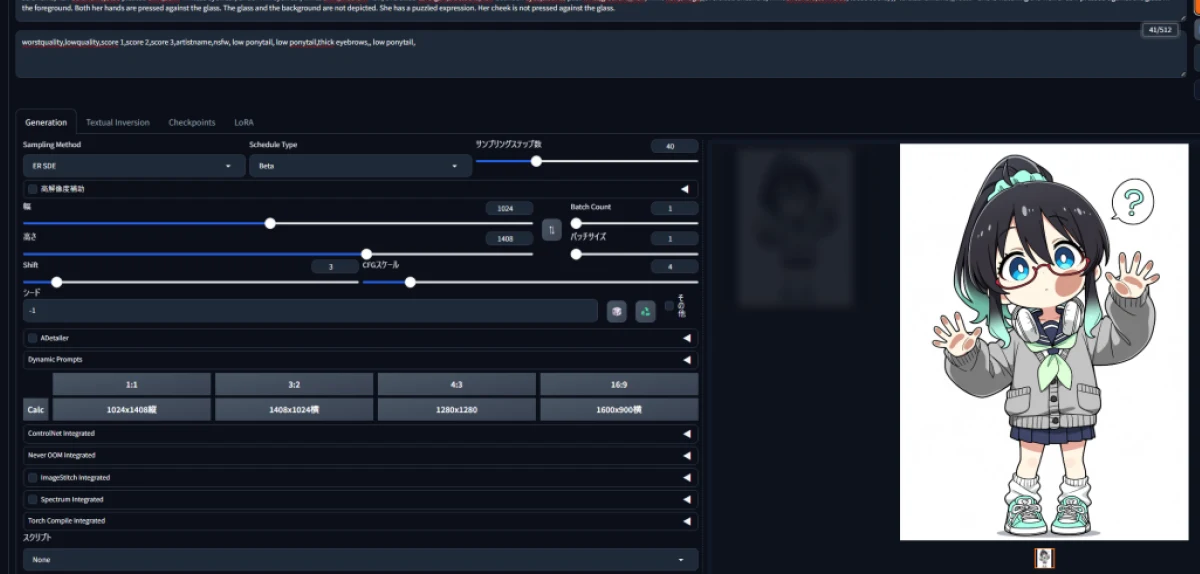Click the 高さ height slider handle
This screenshot has width=1200, height=574.
(366, 254)
